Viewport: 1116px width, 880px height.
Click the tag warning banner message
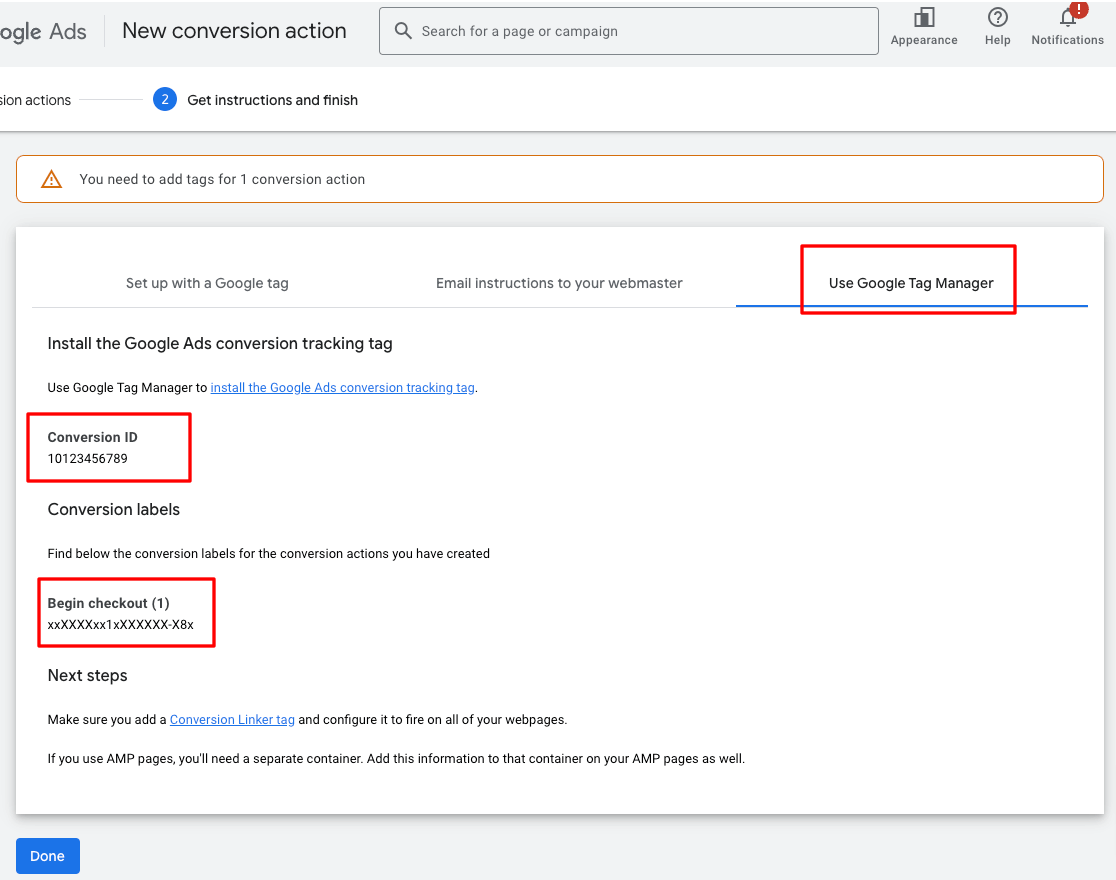click(x=224, y=179)
